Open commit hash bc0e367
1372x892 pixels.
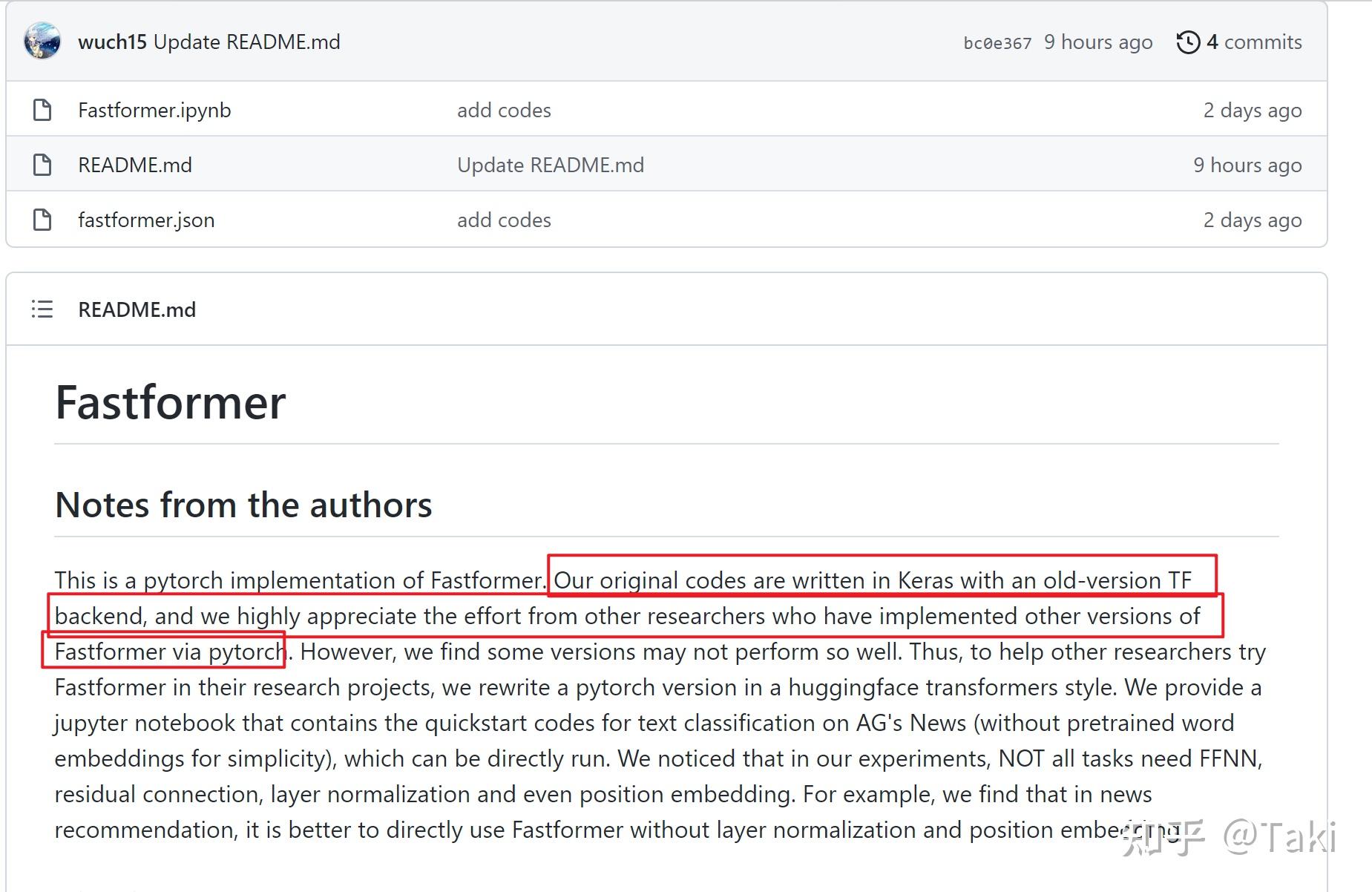pos(997,44)
